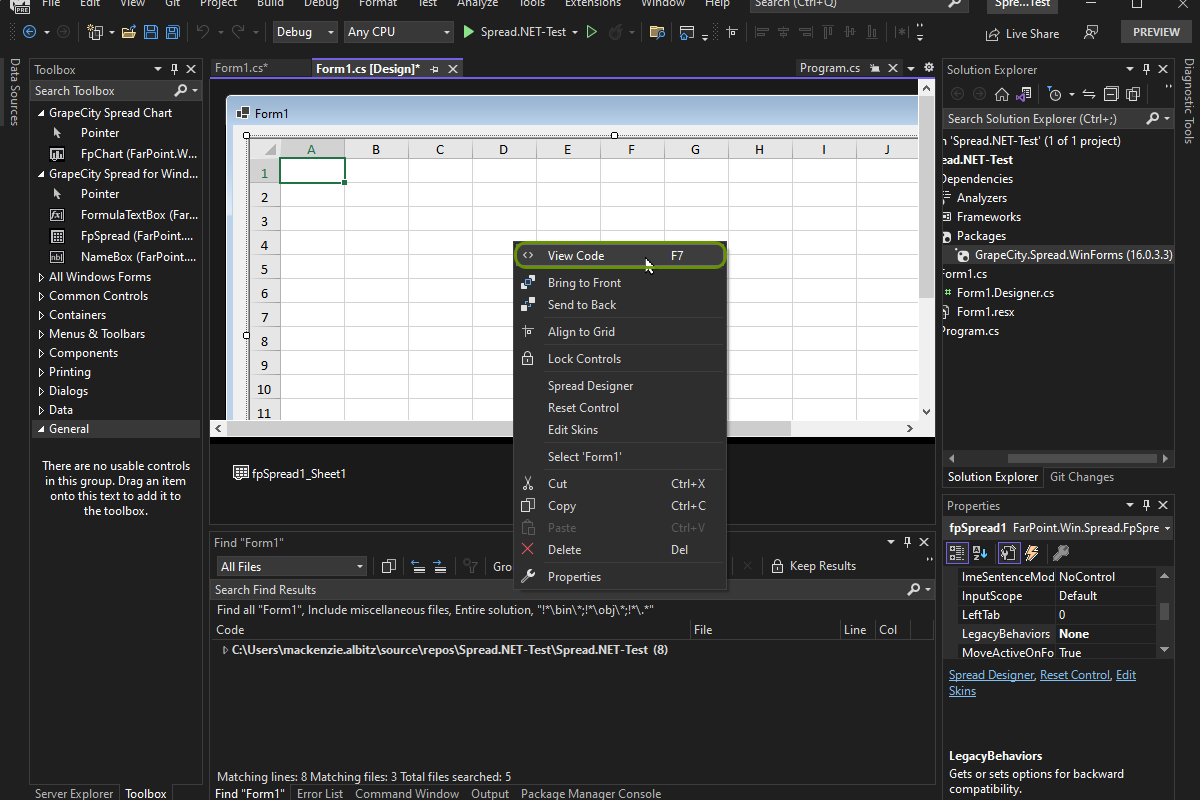Click the PREVIEW button
Screen dimensions: 1200x800
pyautogui.click(x=1155, y=31)
